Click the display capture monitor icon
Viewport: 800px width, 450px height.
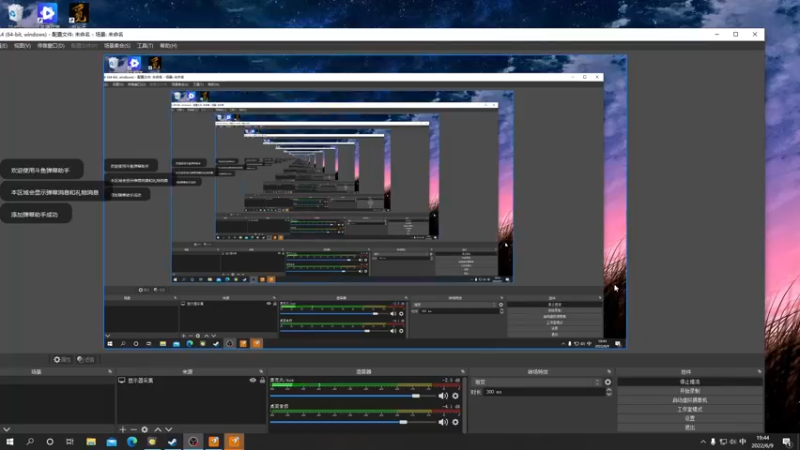[121, 380]
